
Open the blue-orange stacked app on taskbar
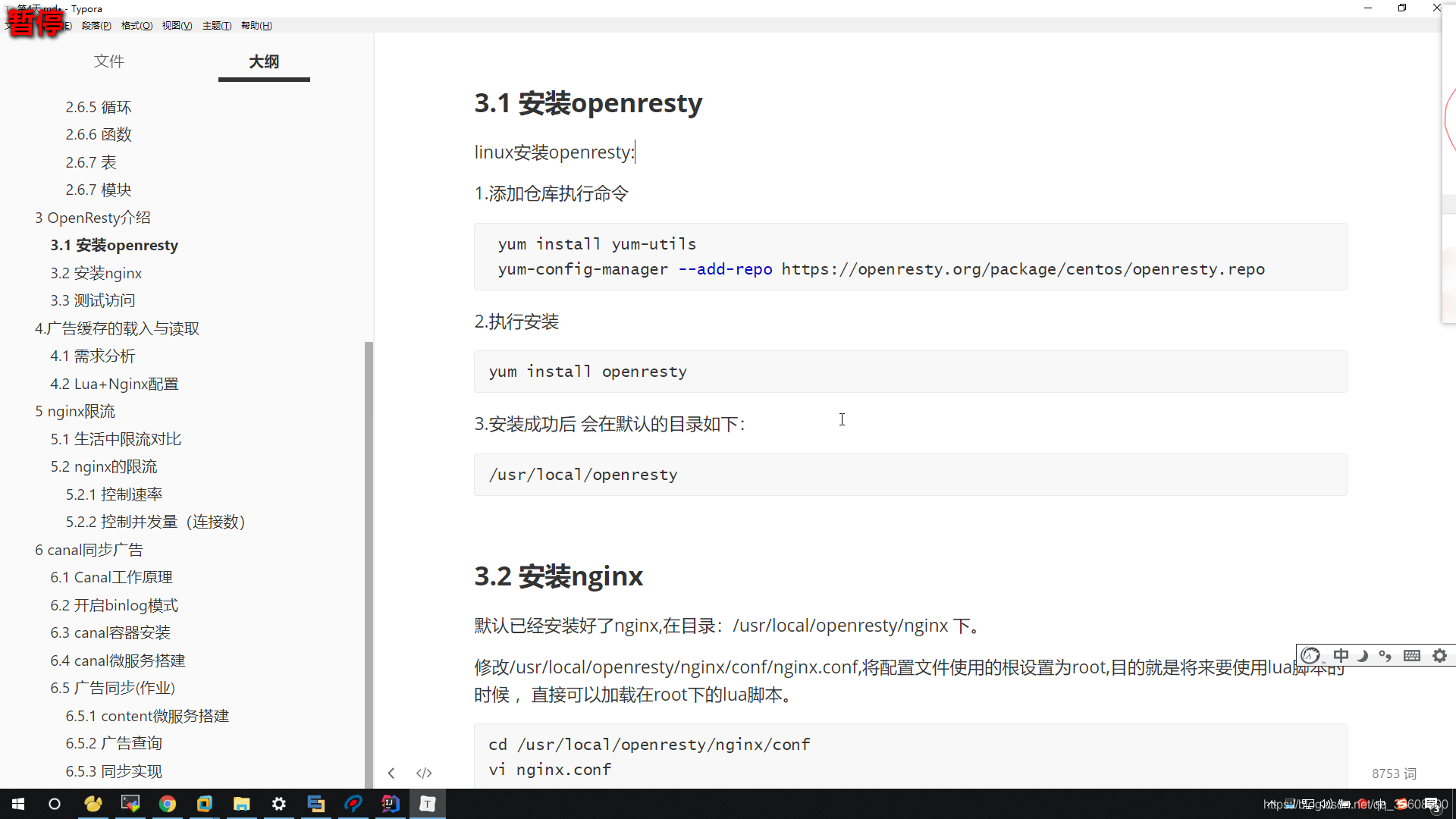click(x=316, y=804)
